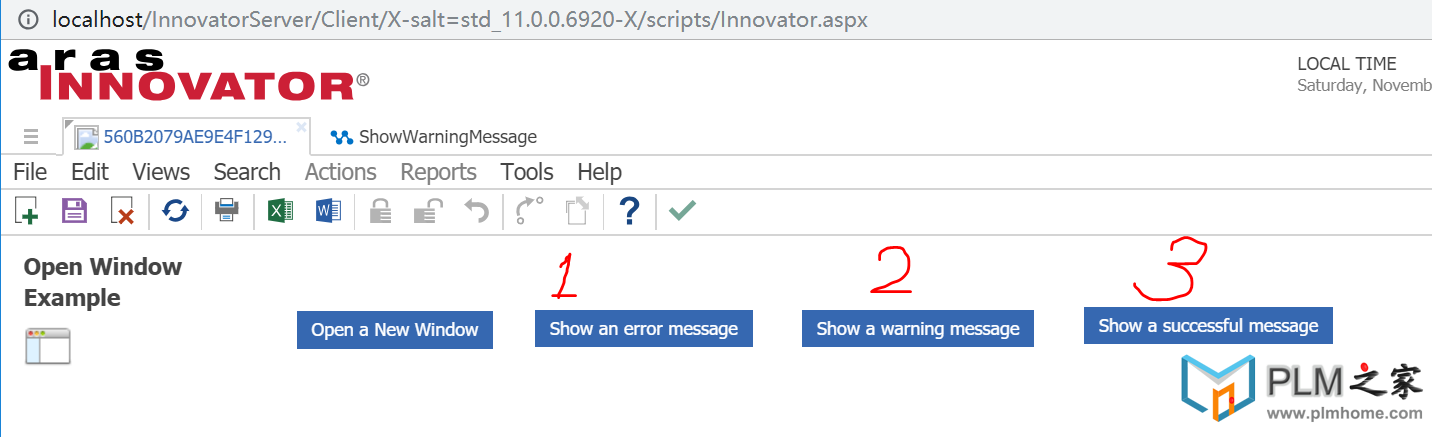This screenshot has width=1432, height=437.
Task: Switch to the ShowWarningMessage tab
Action: [434, 137]
